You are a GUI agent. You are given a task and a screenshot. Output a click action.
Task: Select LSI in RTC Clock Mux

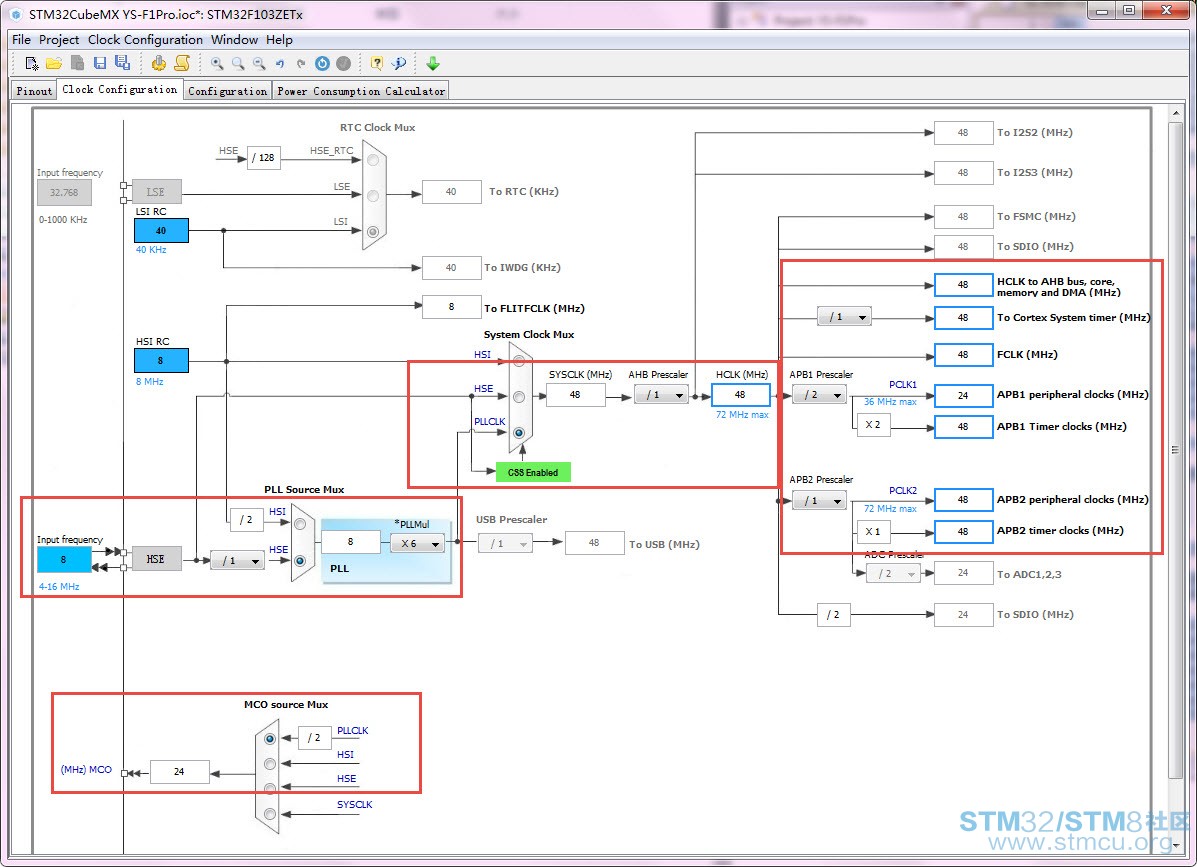(373, 231)
